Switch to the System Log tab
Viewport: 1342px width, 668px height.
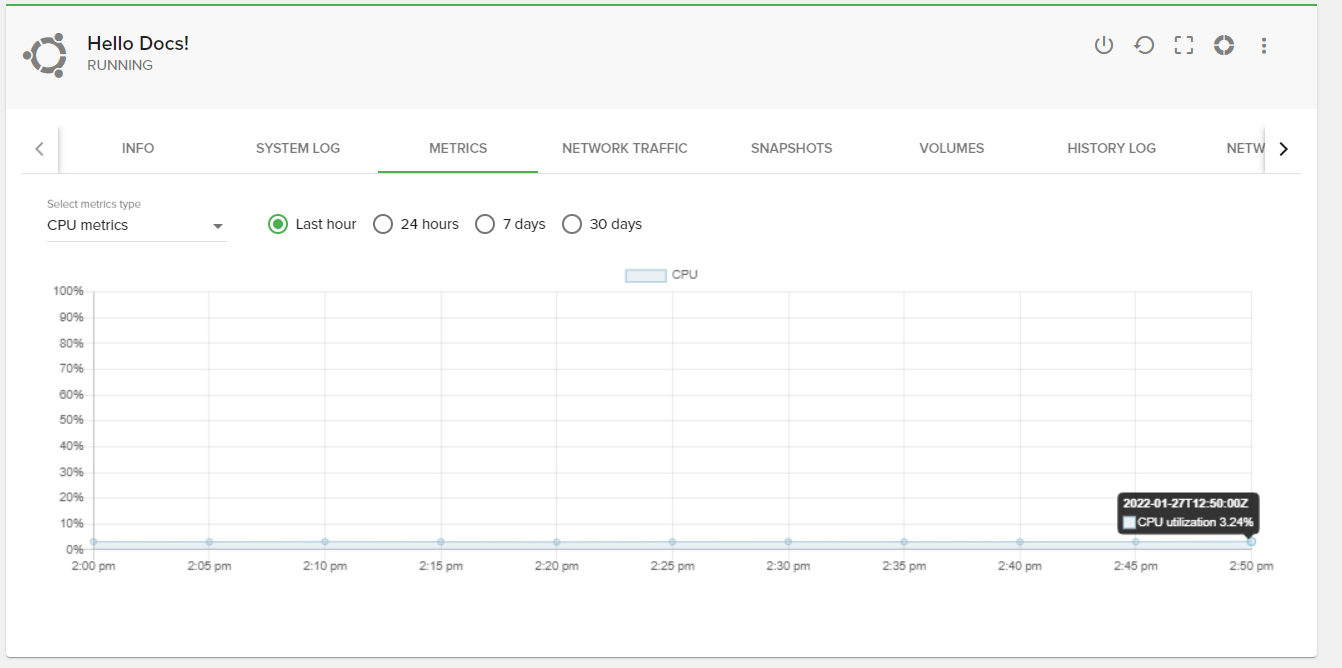tap(298, 148)
